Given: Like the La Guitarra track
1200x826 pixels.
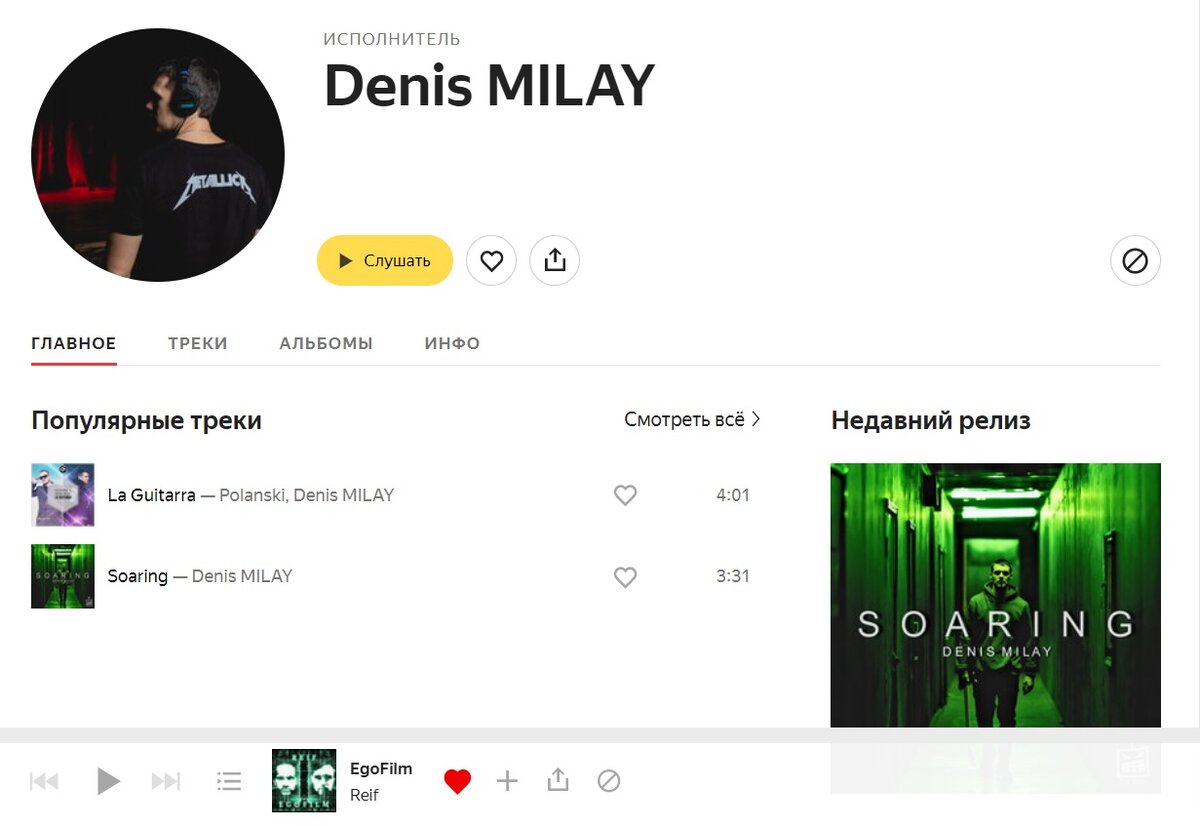Looking at the screenshot, I should point(625,495).
